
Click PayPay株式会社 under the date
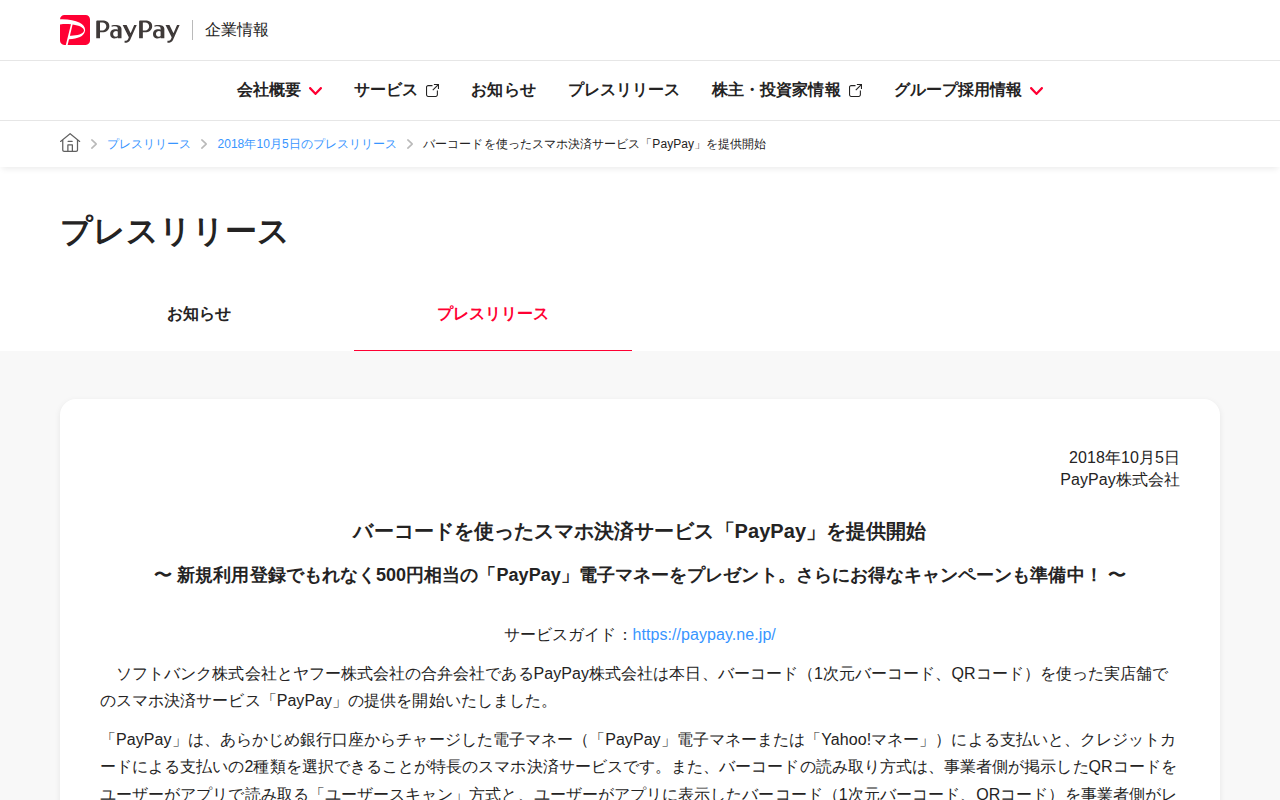click(x=1120, y=480)
